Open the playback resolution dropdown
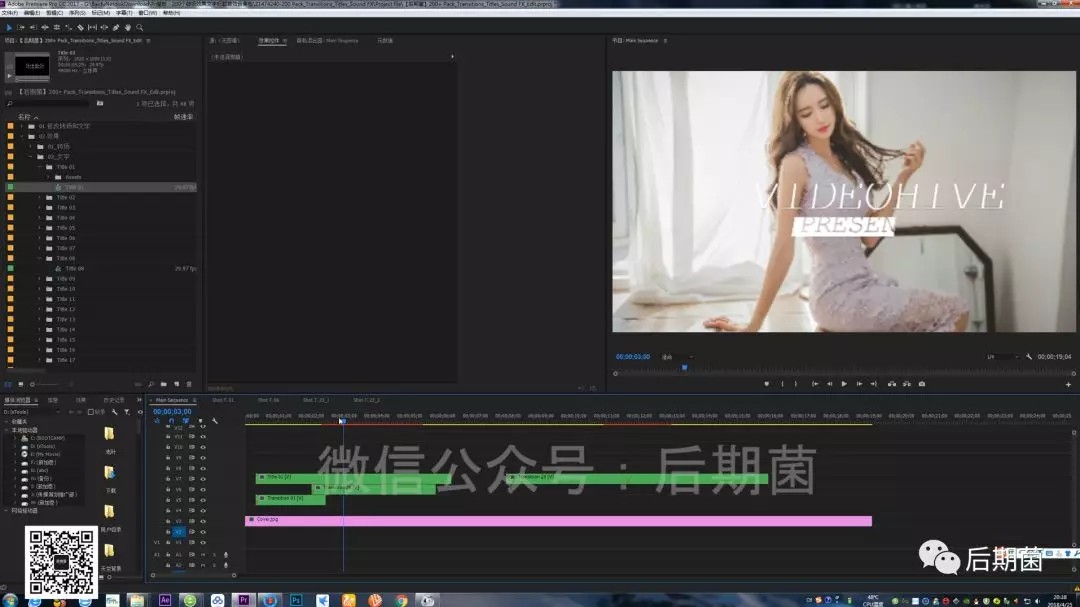Viewport: 1080px width, 607px height. 1002,357
